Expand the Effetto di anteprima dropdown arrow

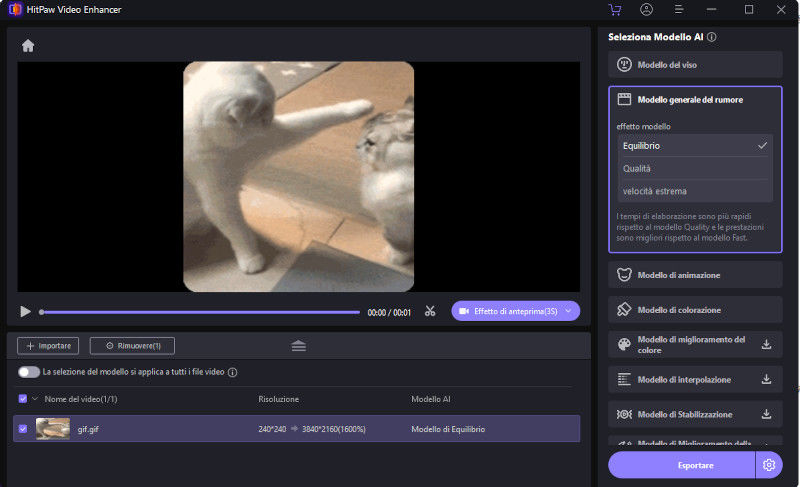tap(569, 312)
